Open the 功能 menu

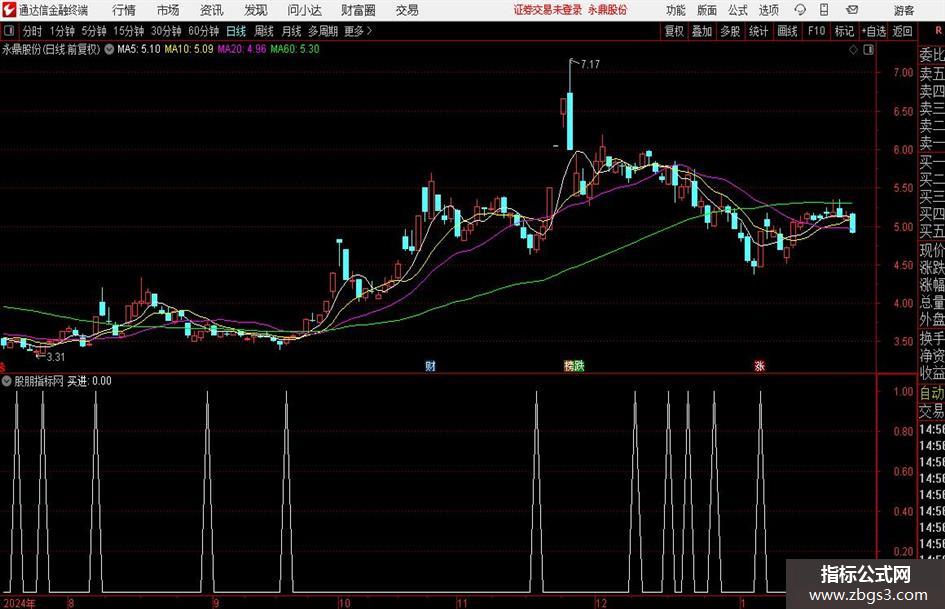676,10
